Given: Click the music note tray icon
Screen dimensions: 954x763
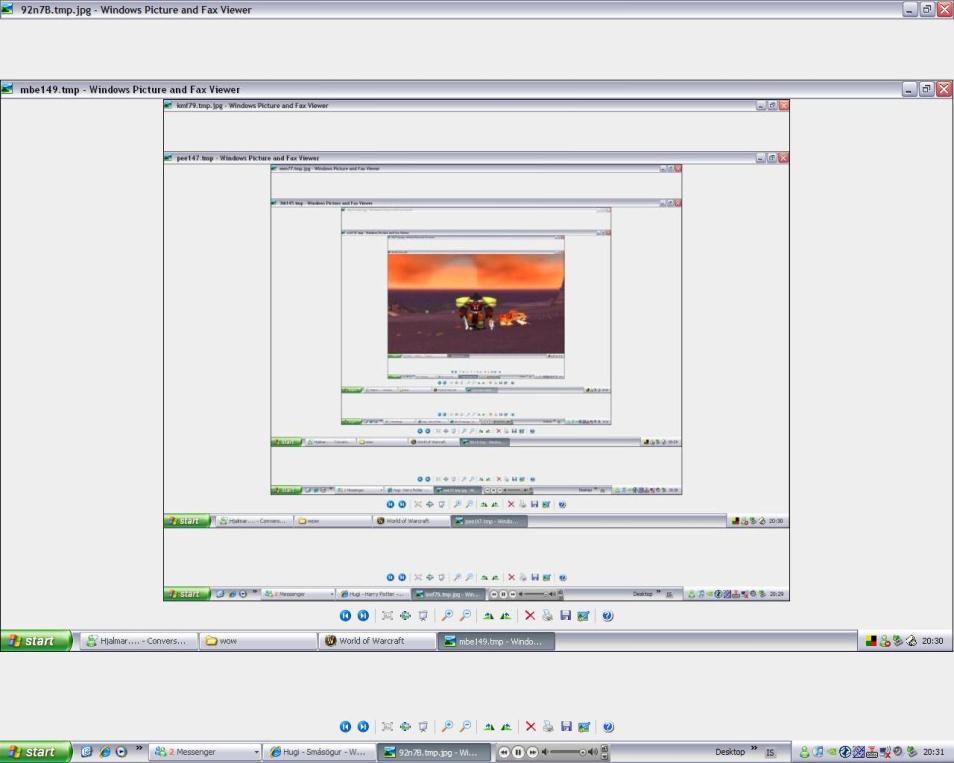Looking at the screenshot, I should click(818, 753).
